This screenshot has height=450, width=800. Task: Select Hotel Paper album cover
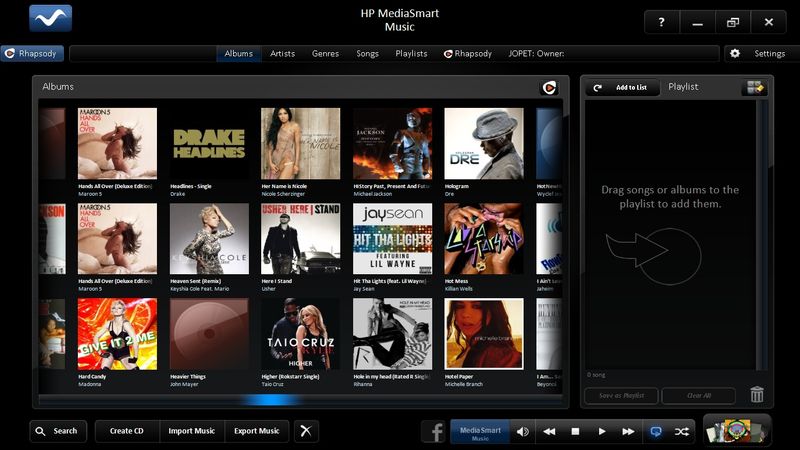(484, 334)
